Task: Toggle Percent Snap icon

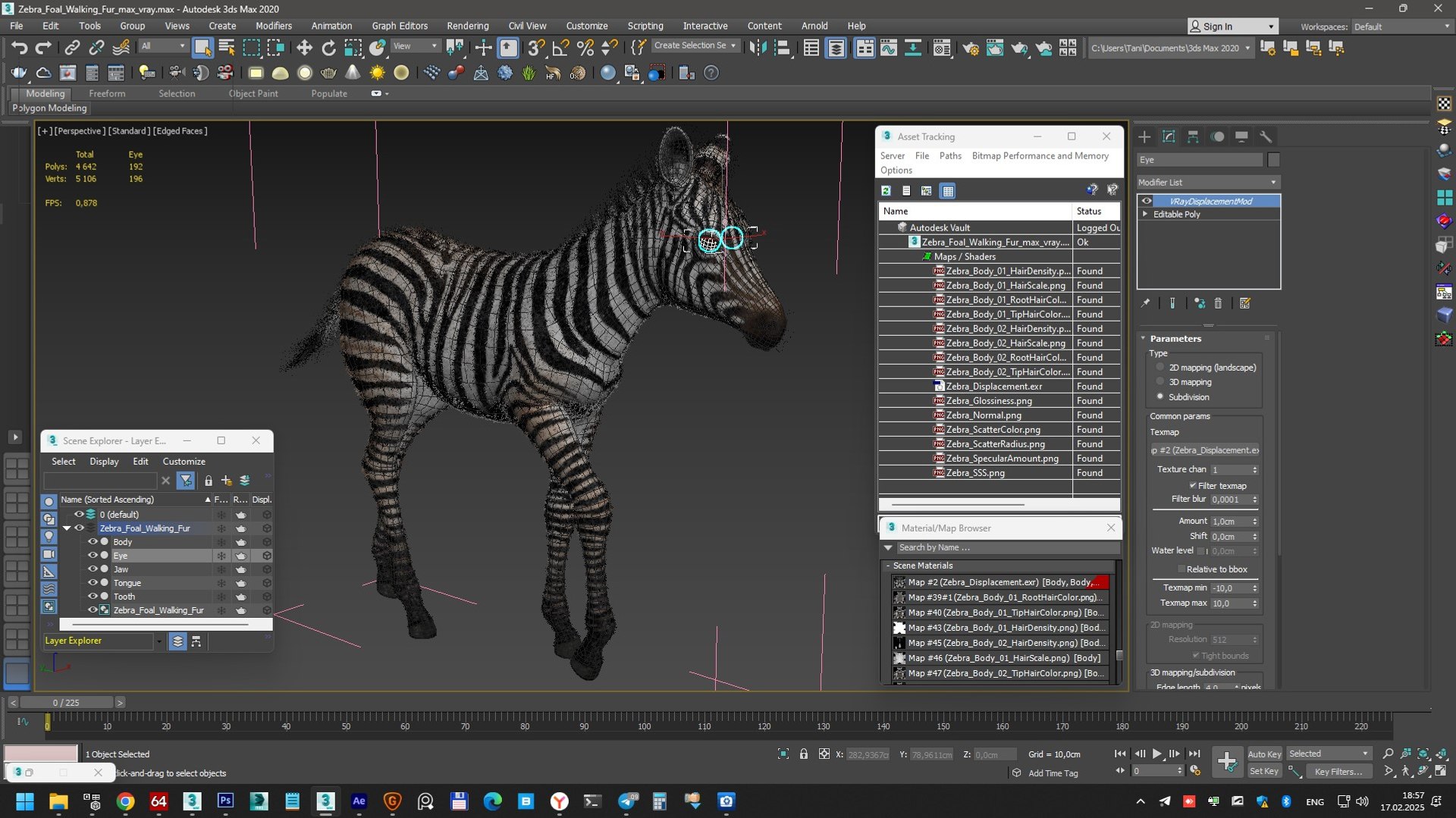Action: 585,48
